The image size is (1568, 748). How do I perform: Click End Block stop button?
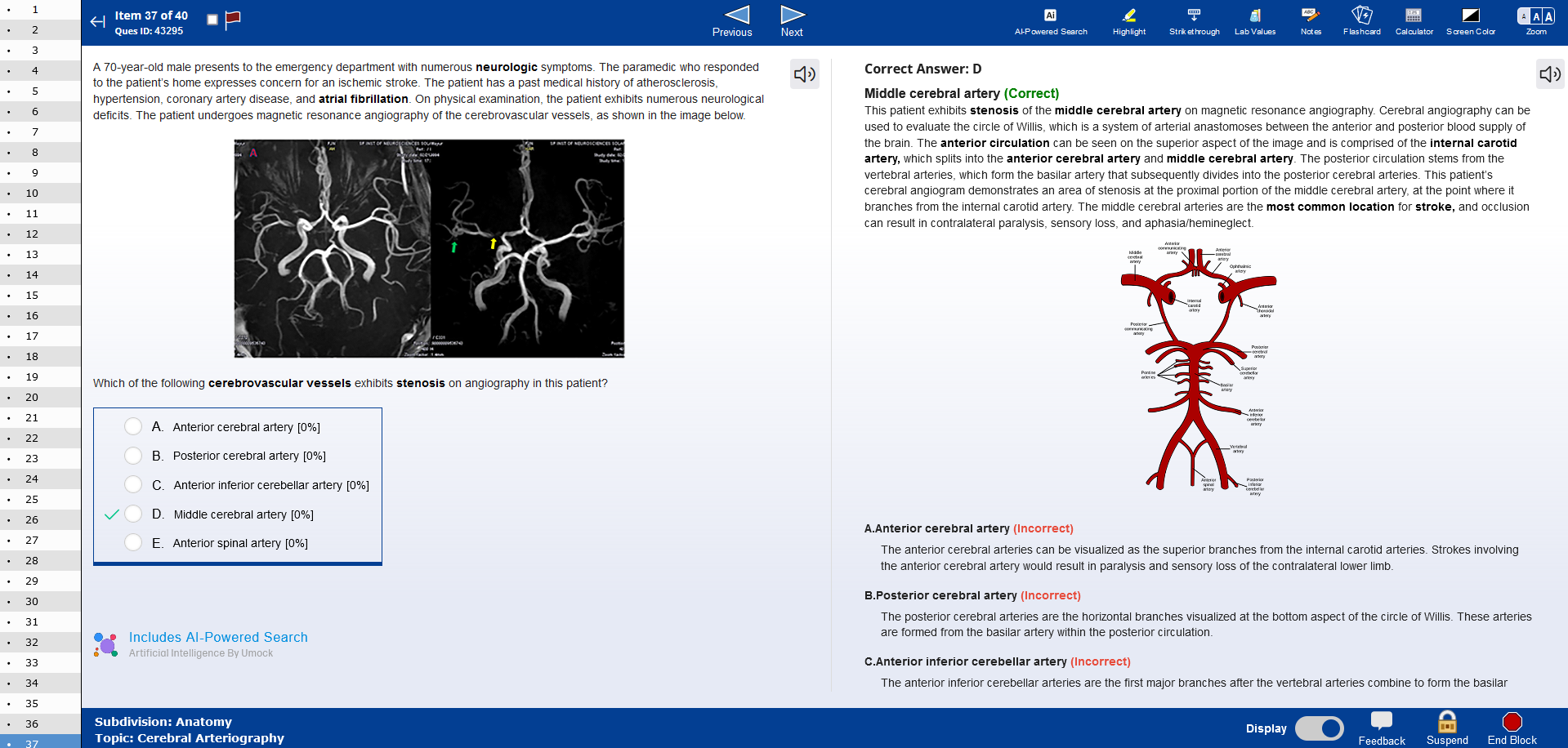(x=1512, y=728)
